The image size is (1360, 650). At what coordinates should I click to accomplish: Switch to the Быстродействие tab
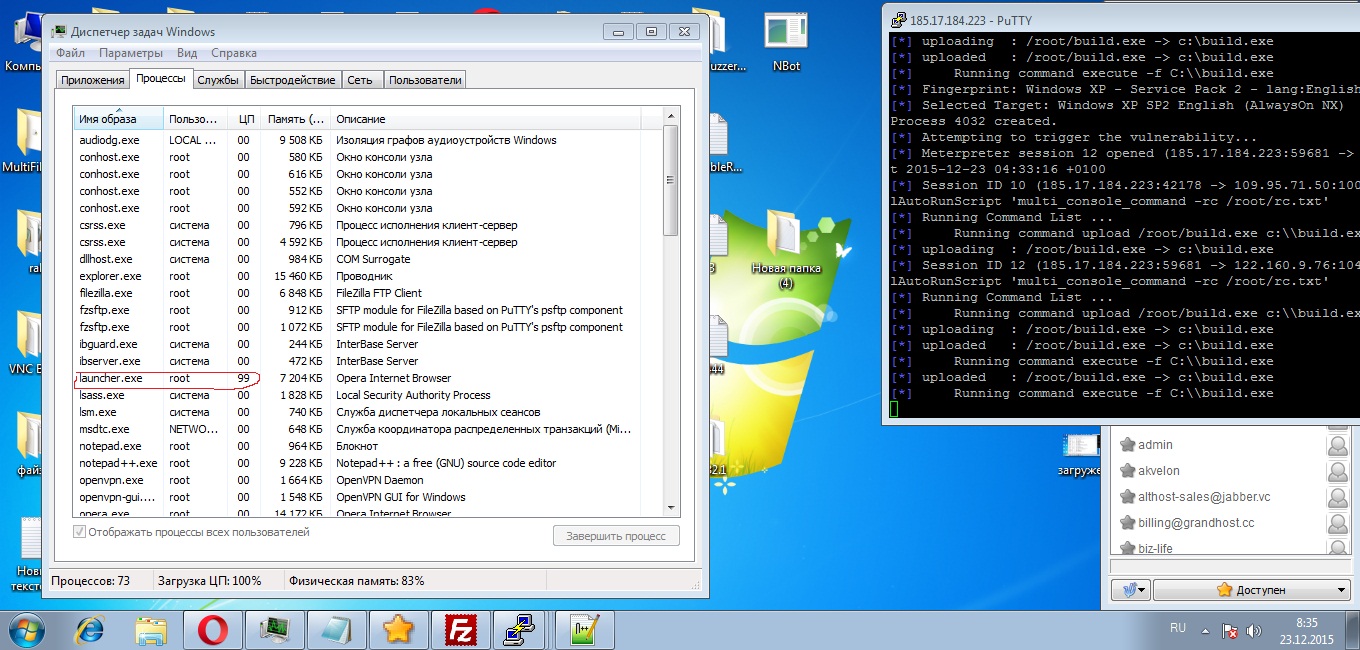(x=293, y=80)
